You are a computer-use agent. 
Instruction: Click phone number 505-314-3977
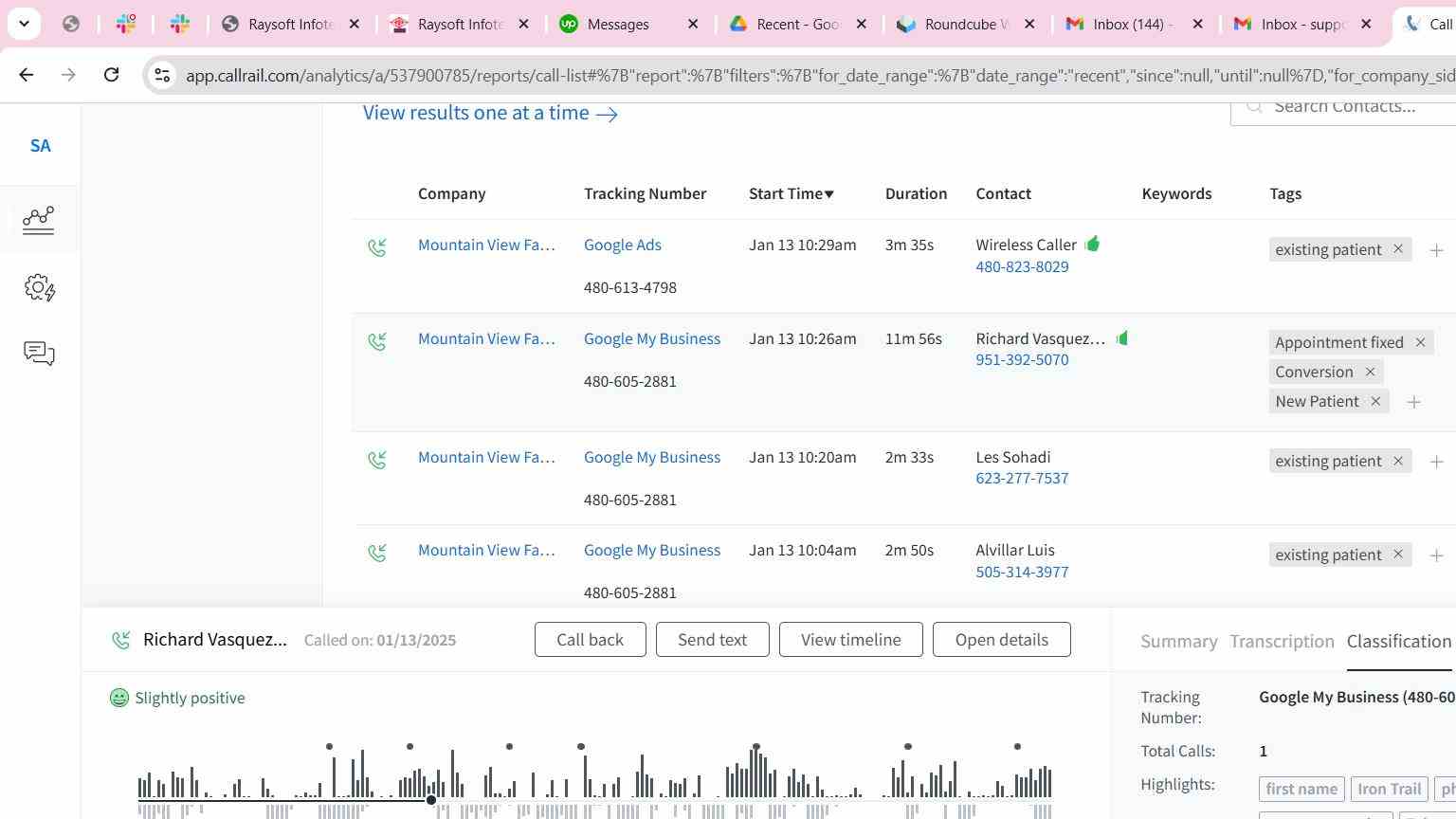(1023, 572)
